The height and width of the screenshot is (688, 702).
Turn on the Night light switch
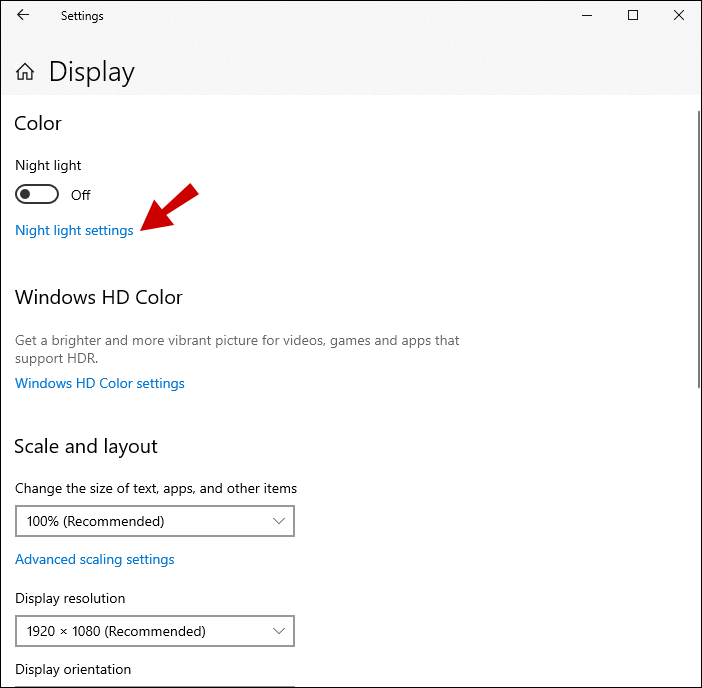37,195
